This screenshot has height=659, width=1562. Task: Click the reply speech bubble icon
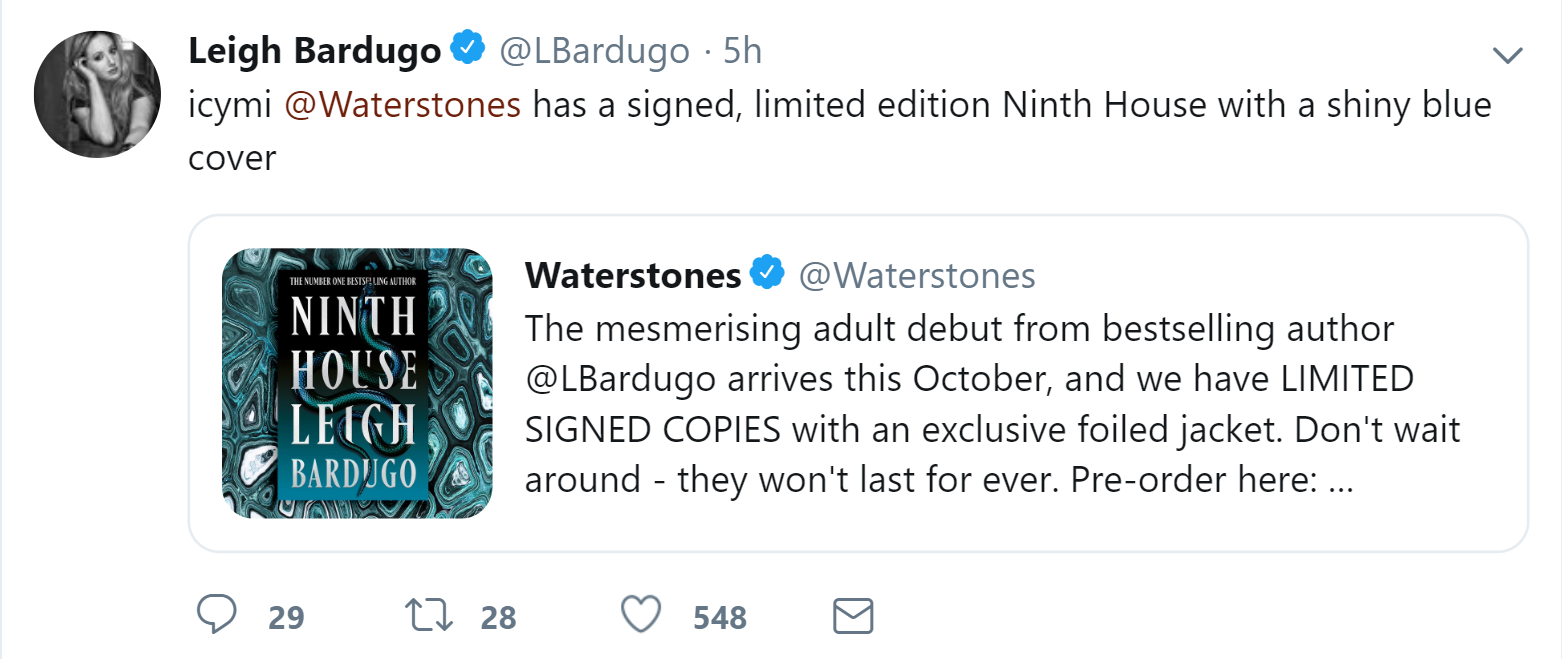point(219,616)
